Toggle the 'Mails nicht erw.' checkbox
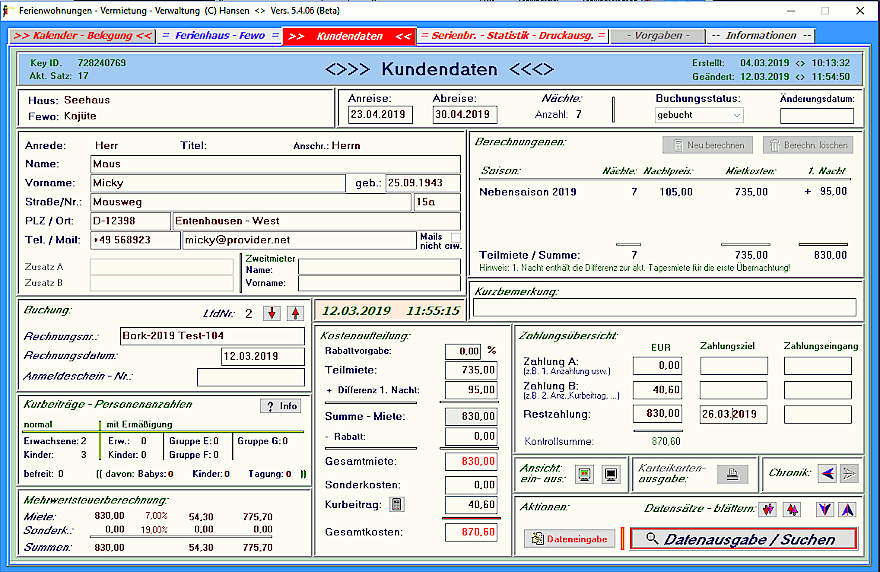The height and width of the screenshot is (572, 880). (456, 236)
